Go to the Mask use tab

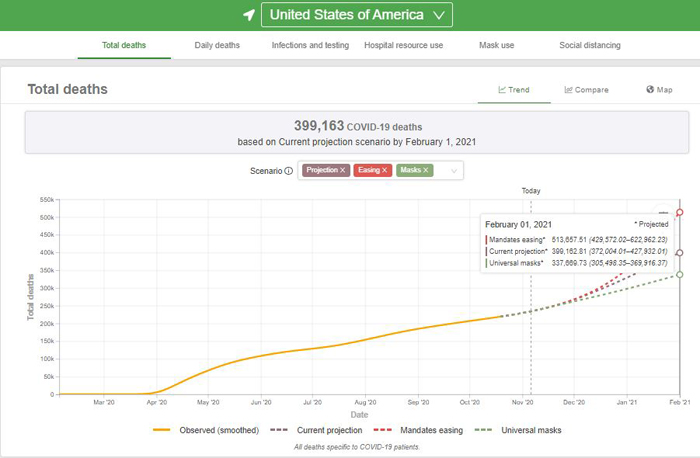[496, 45]
